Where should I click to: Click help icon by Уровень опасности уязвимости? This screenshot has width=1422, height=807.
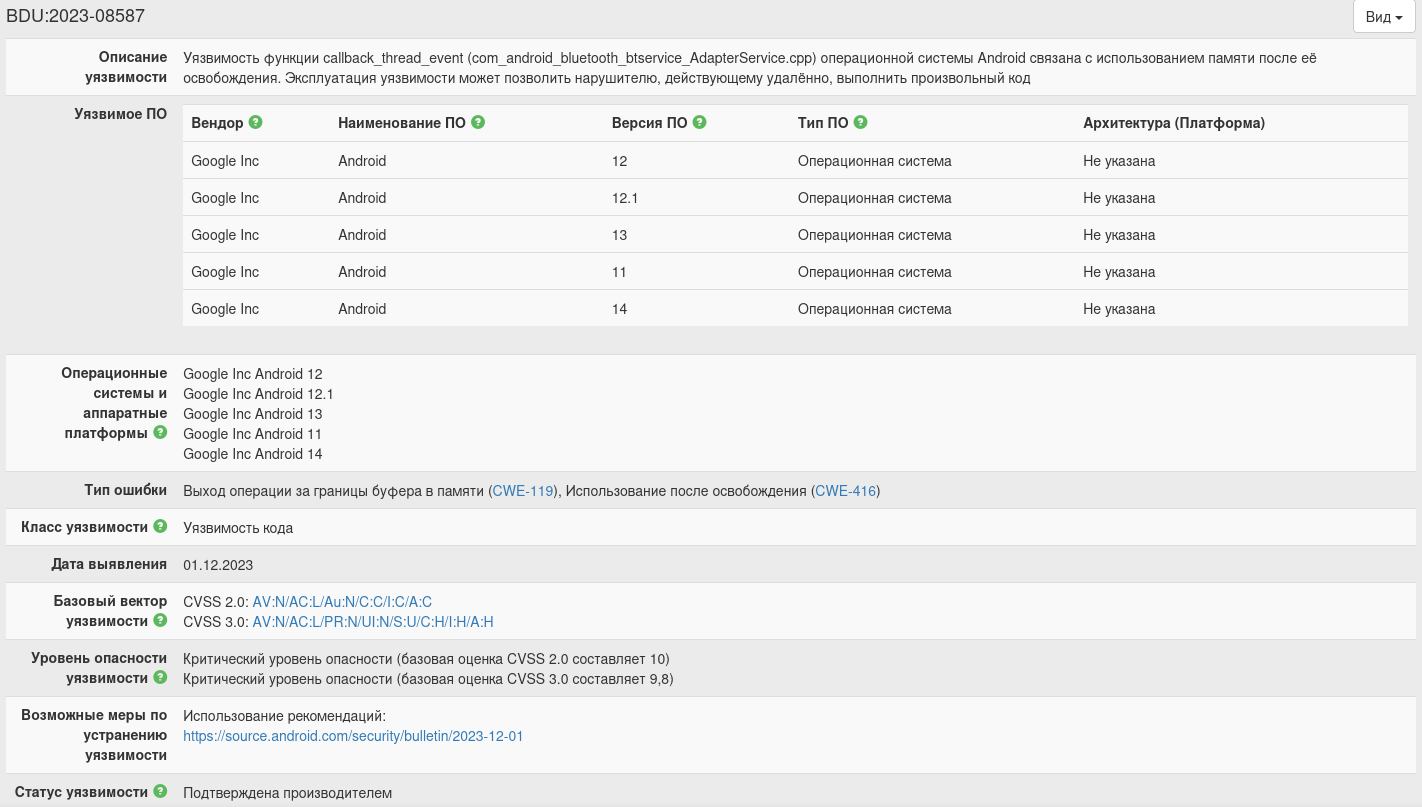pos(160,678)
